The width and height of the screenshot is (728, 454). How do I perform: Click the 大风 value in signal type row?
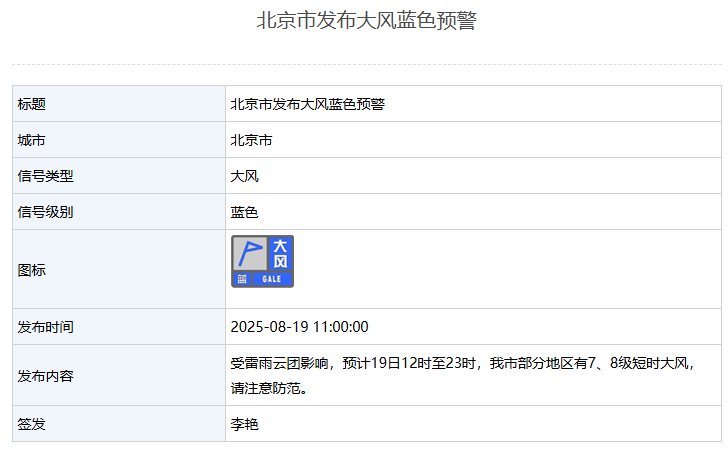pos(245,176)
